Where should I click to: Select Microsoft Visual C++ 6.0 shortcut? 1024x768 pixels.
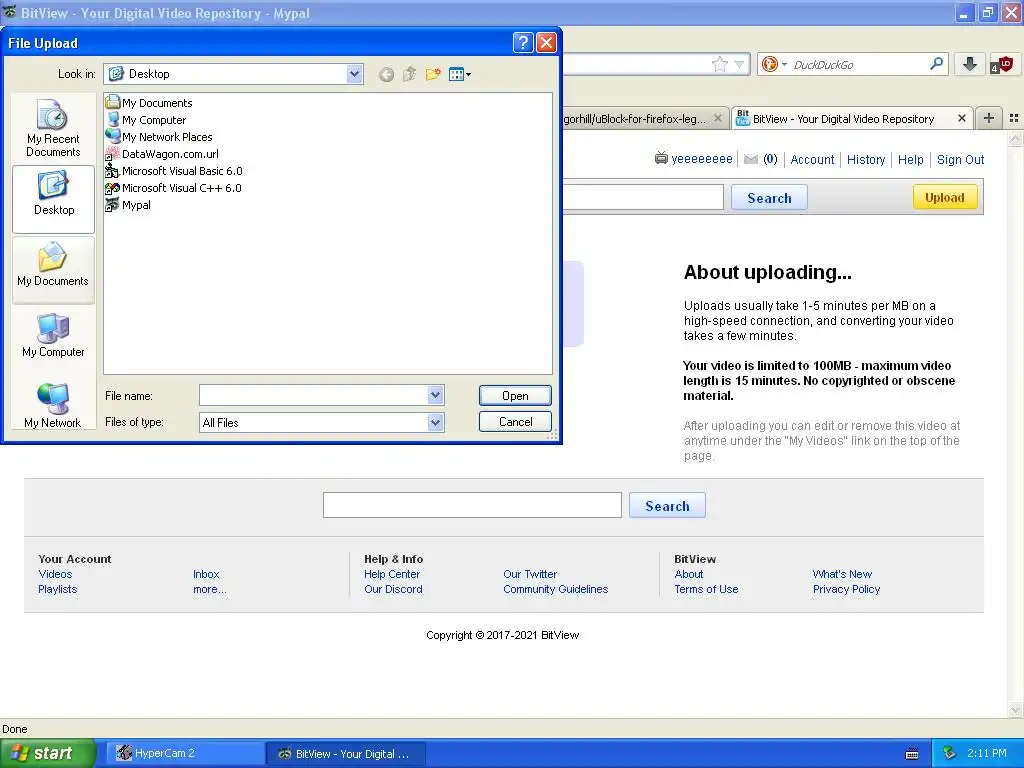[173, 187]
